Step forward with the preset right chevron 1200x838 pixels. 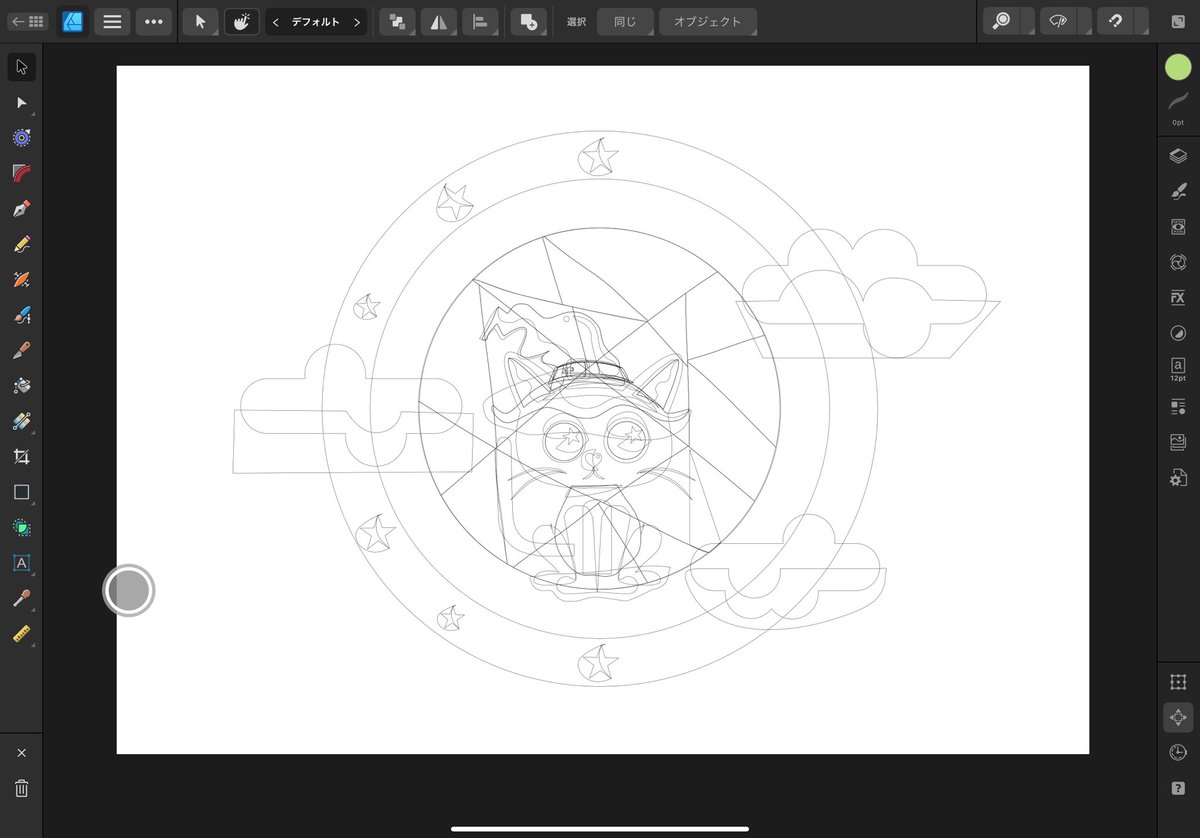pos(357,21)
